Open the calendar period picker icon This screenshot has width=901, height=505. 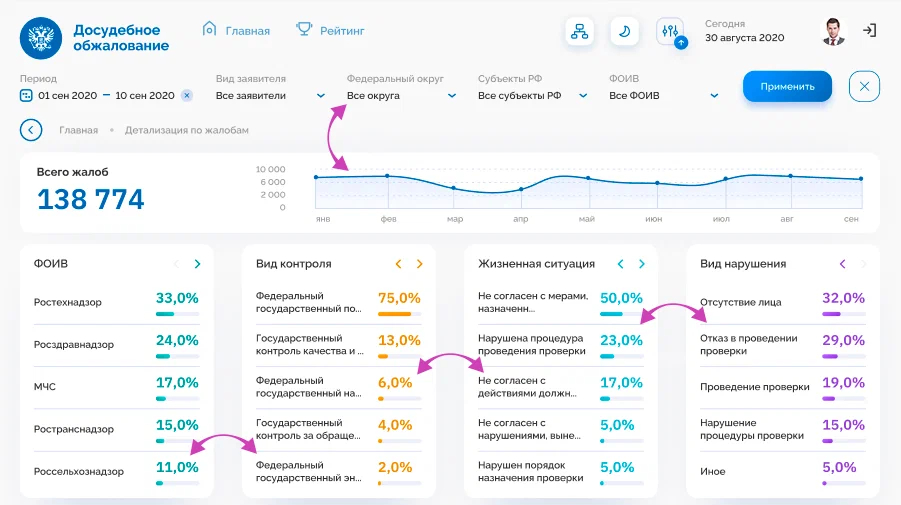coord(26,95)
